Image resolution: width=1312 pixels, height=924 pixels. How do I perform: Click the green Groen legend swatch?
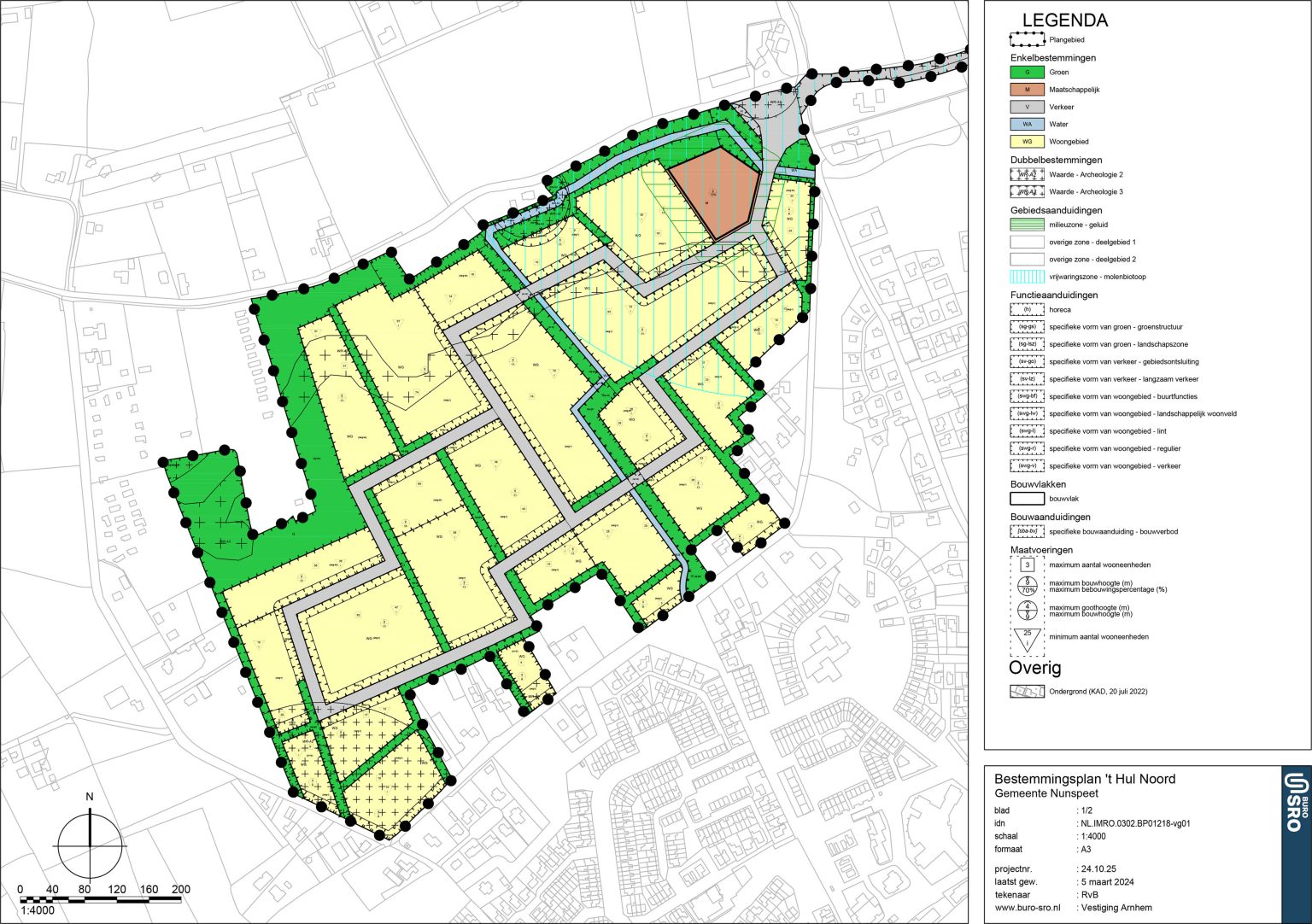click(x=1027, y=73)
